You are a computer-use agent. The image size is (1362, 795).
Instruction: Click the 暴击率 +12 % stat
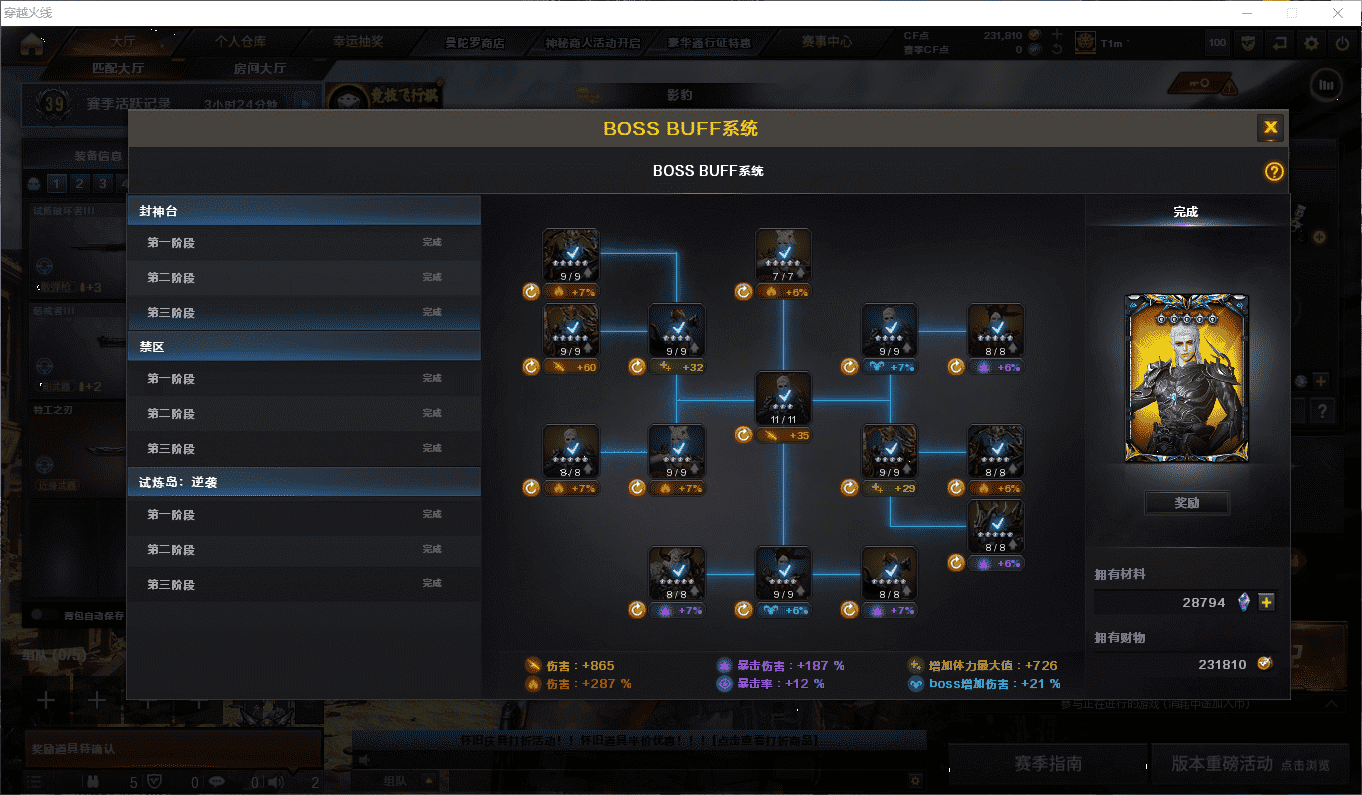coord(771,684)
